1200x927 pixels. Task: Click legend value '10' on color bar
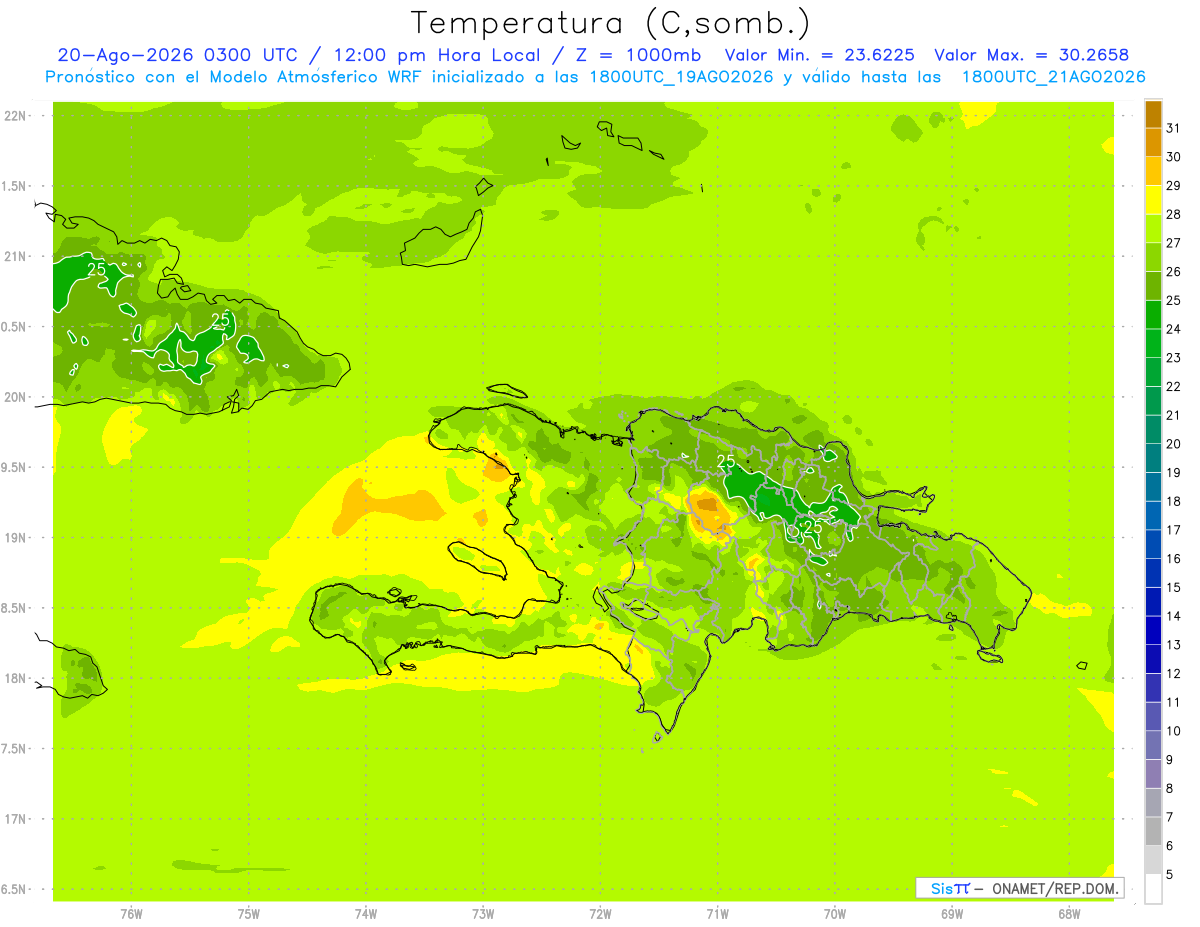click(x=1174, y=731)
